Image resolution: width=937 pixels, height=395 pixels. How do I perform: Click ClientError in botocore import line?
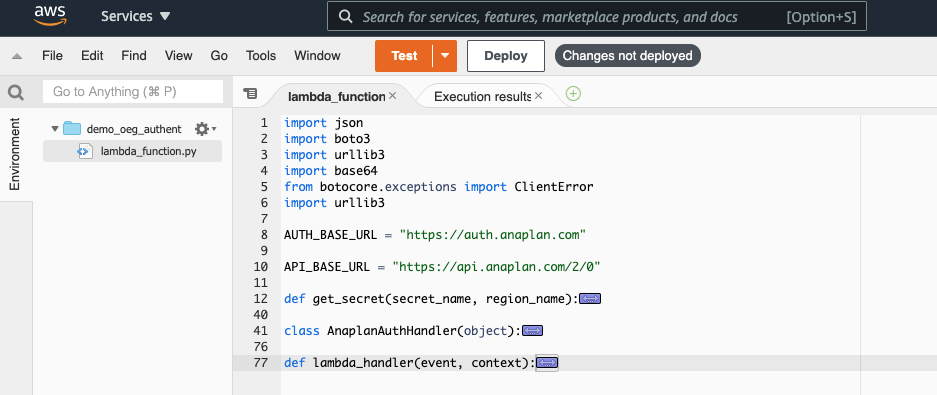click(554, 187)
